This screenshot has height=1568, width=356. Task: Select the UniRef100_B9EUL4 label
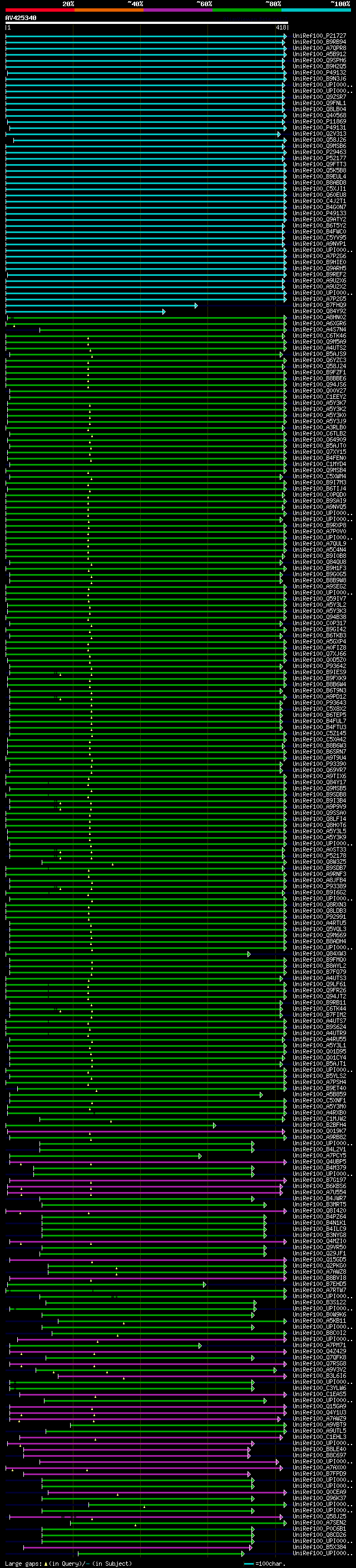[319, 176]
